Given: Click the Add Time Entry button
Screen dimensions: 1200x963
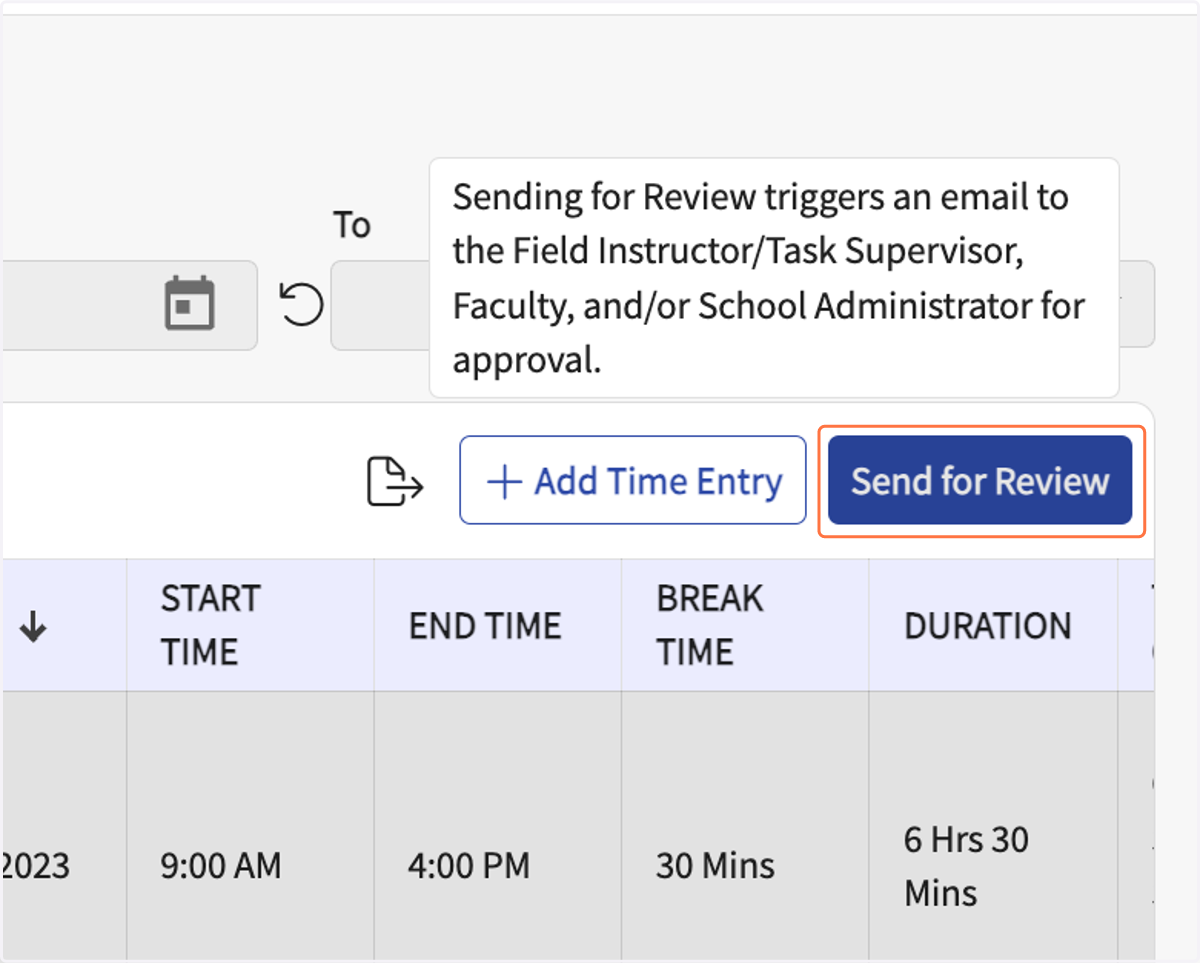Looking at the screenshot, I should click(x=633, y=480).
